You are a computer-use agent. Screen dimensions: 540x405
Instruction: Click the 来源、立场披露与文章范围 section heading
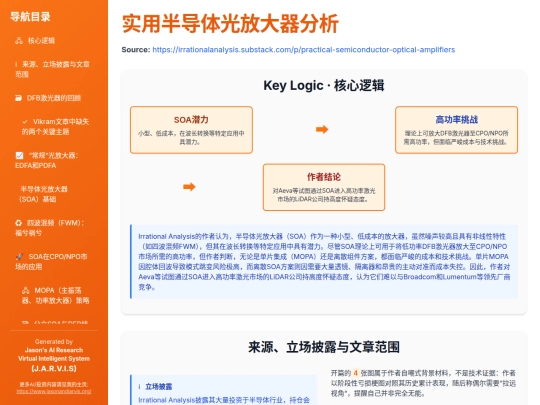pyautogui.click(x=324, y=347)
